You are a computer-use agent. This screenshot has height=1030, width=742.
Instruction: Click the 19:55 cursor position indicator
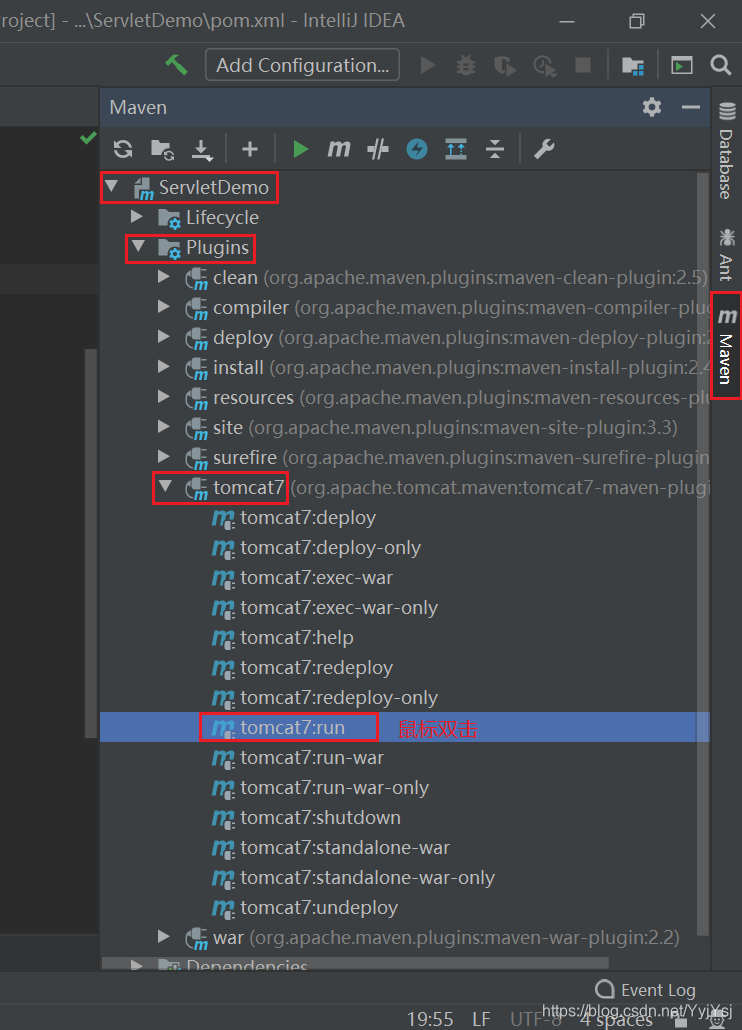click(429, 1019)
